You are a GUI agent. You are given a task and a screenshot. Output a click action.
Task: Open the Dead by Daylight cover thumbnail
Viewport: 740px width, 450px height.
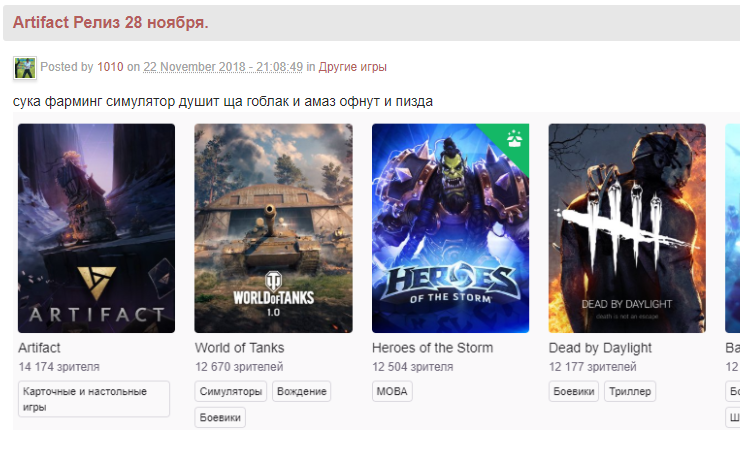pyautogui.click(x=627, y=228)
